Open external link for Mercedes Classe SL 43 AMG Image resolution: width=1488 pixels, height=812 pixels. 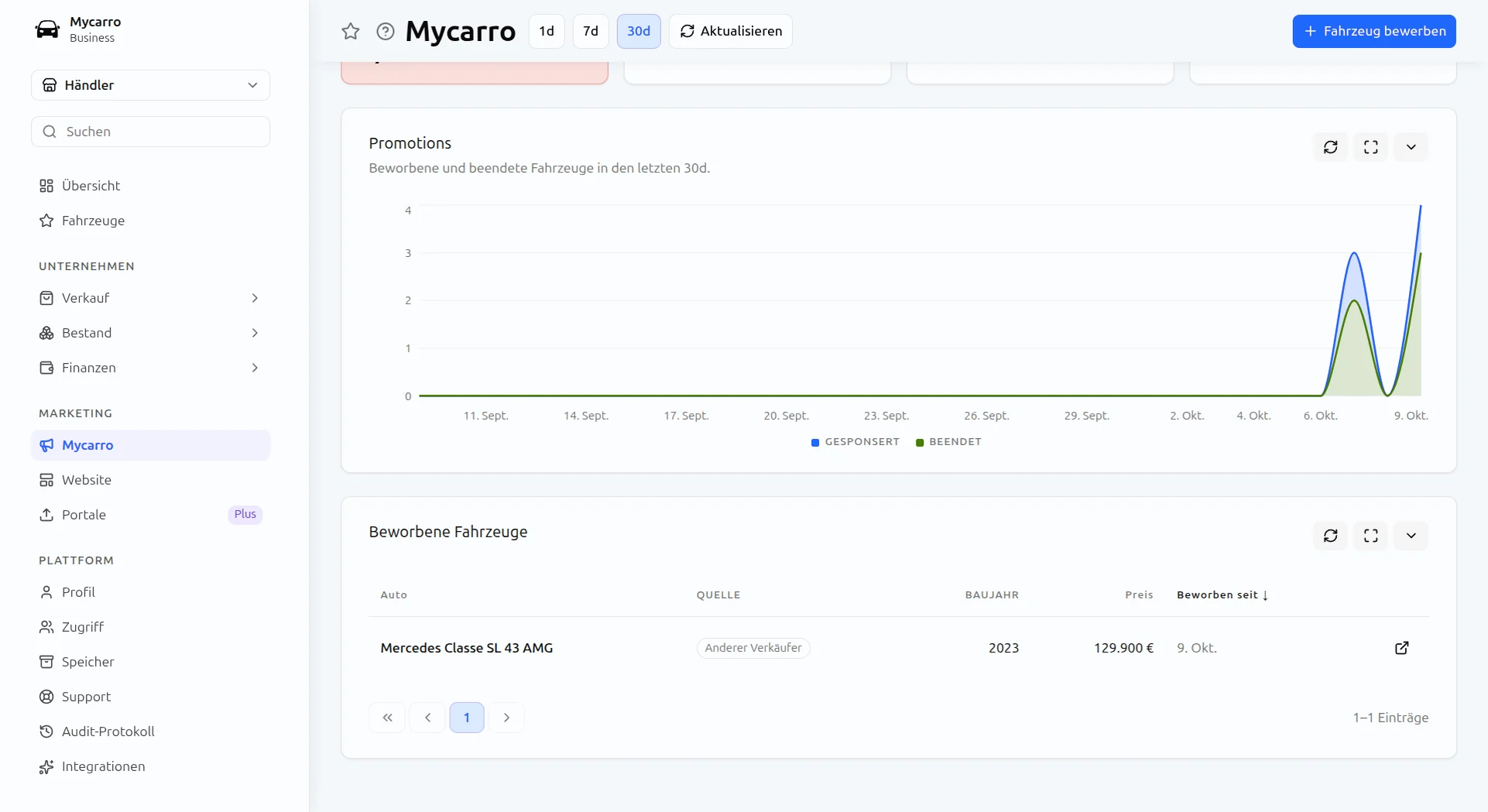[x=1401, y=648]
